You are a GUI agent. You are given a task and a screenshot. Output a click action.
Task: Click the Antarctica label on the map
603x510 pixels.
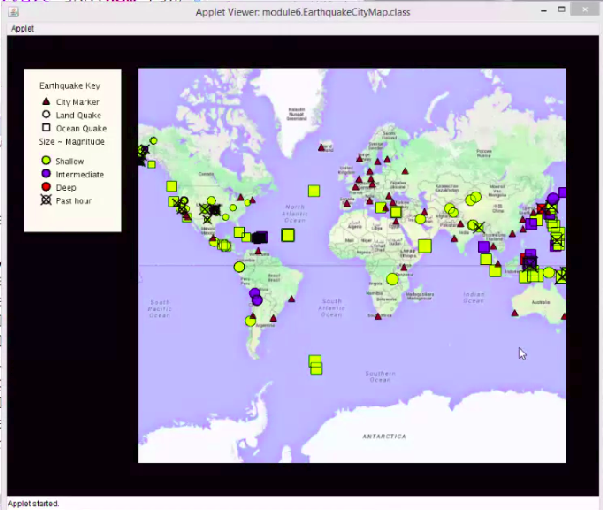pos(384,436)
